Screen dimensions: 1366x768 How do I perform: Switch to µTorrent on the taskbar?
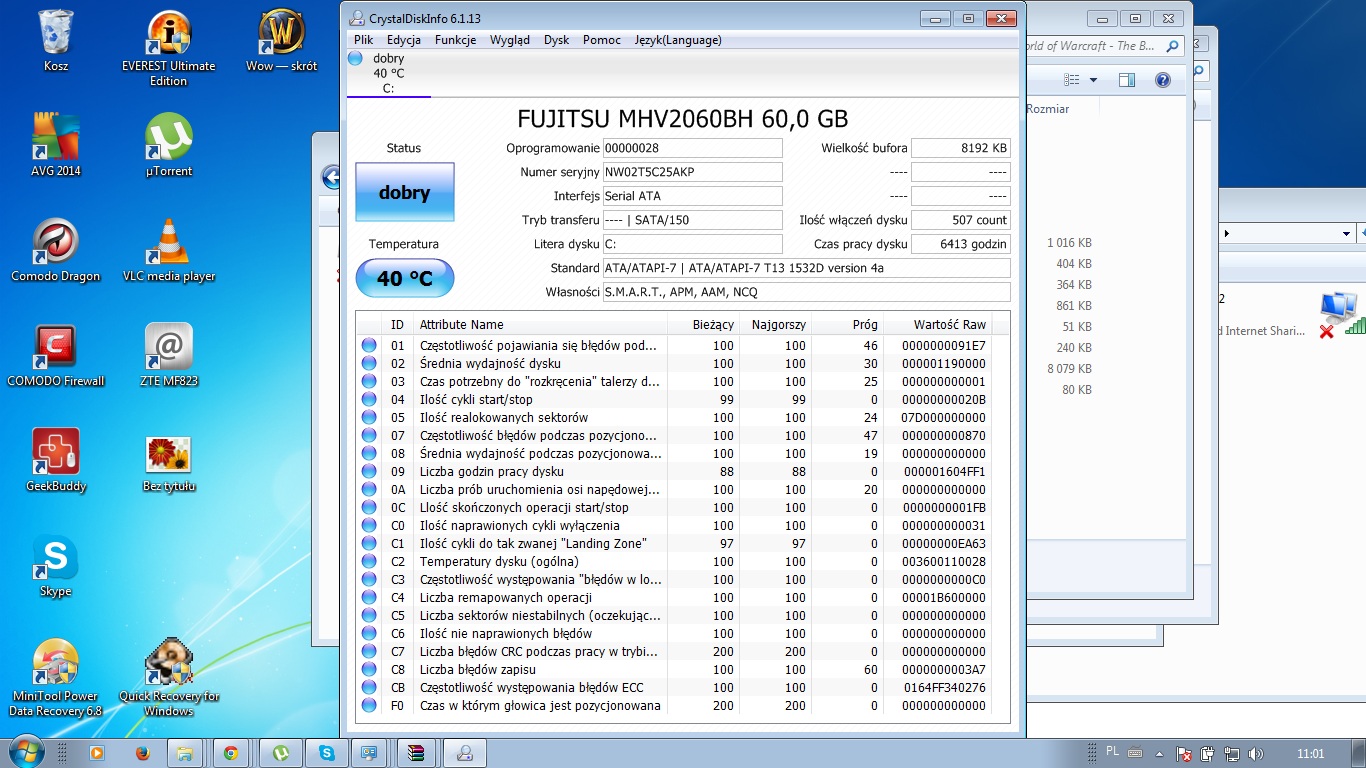point(281,753)
